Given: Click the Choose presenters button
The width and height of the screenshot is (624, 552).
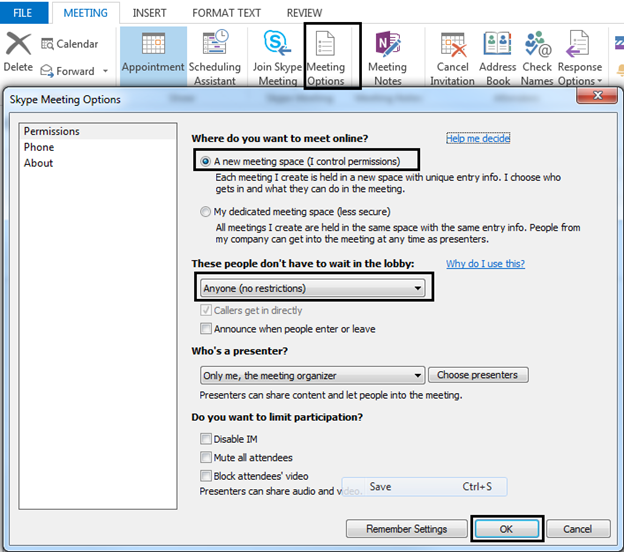Looking at the screenshot, I should click(478, 375).
